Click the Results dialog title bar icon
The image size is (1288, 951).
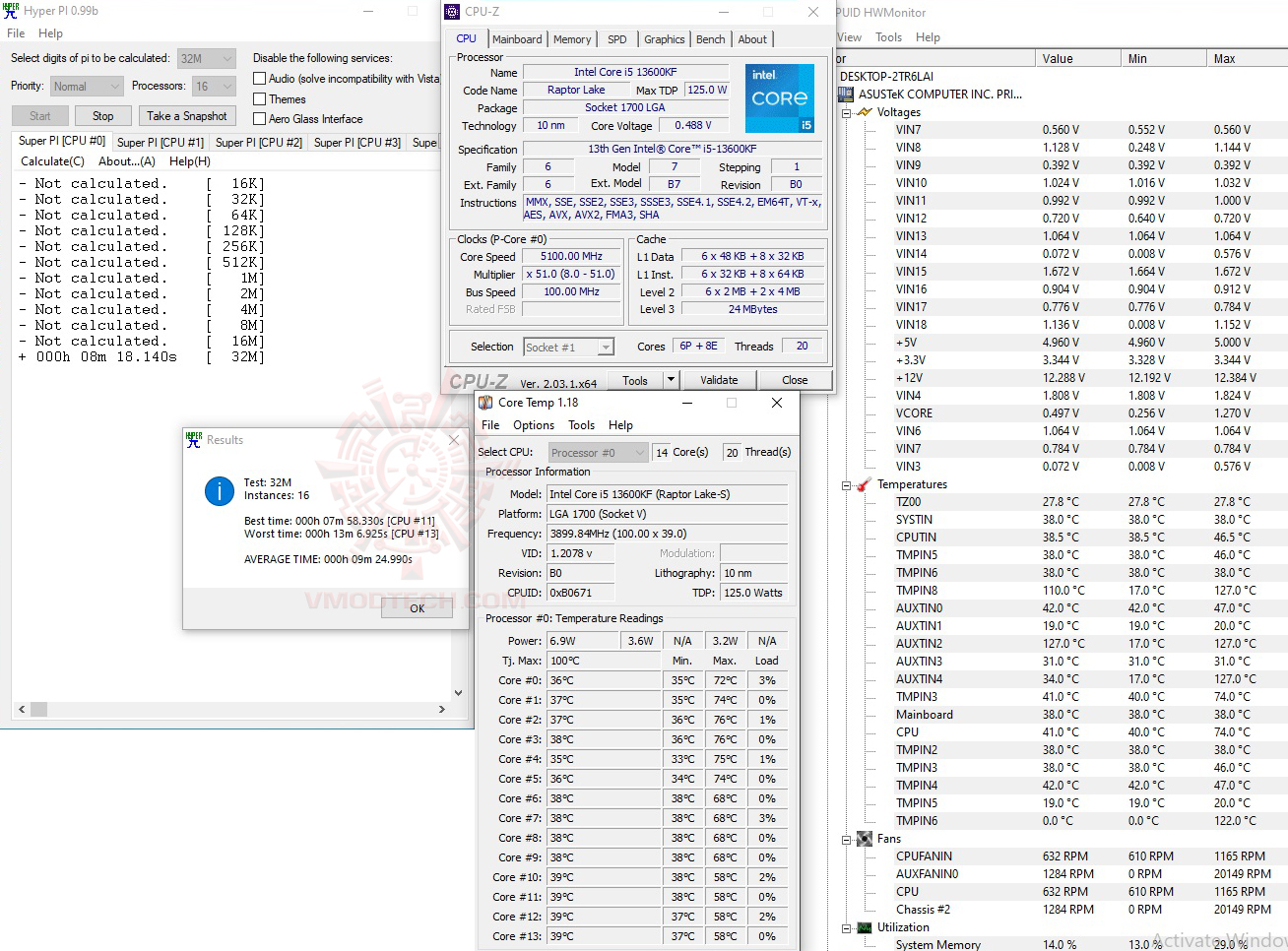194,440
